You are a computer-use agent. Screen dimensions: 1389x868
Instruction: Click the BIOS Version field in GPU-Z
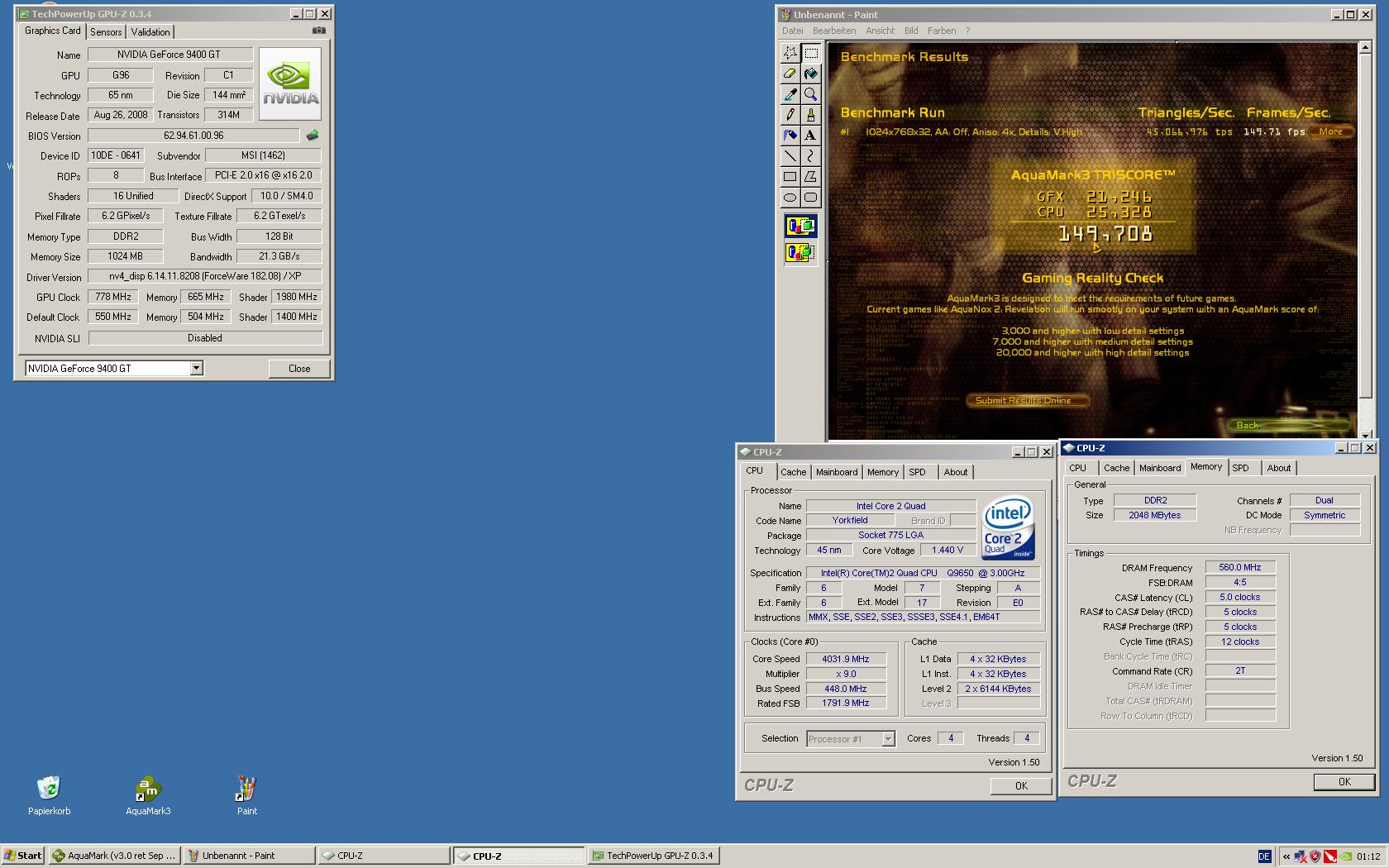(x=194, y=136)
